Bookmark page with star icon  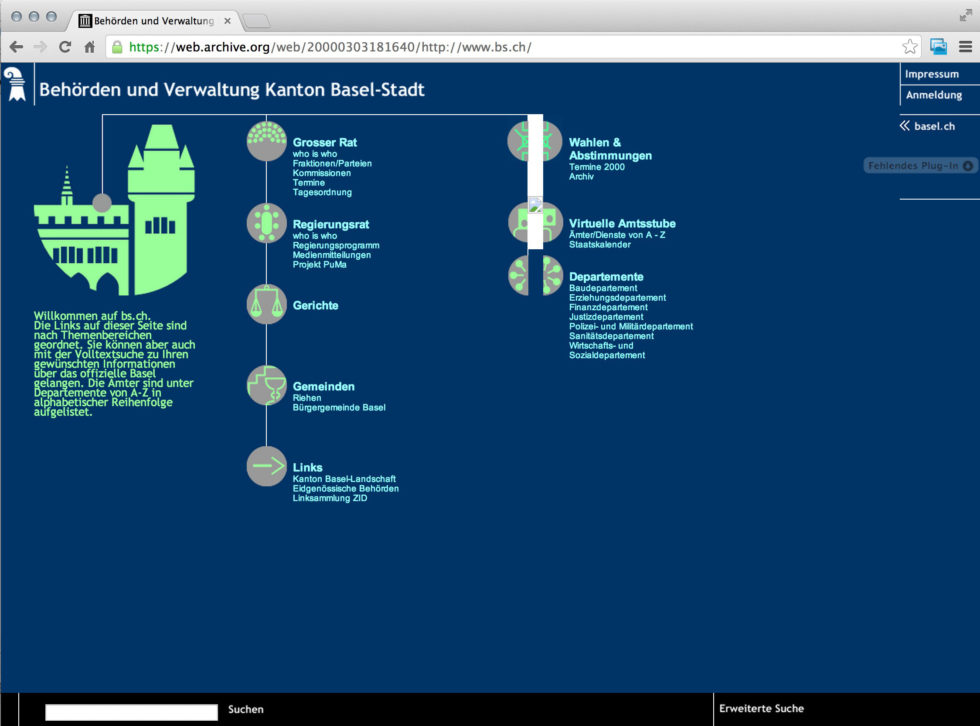point(910,47)
